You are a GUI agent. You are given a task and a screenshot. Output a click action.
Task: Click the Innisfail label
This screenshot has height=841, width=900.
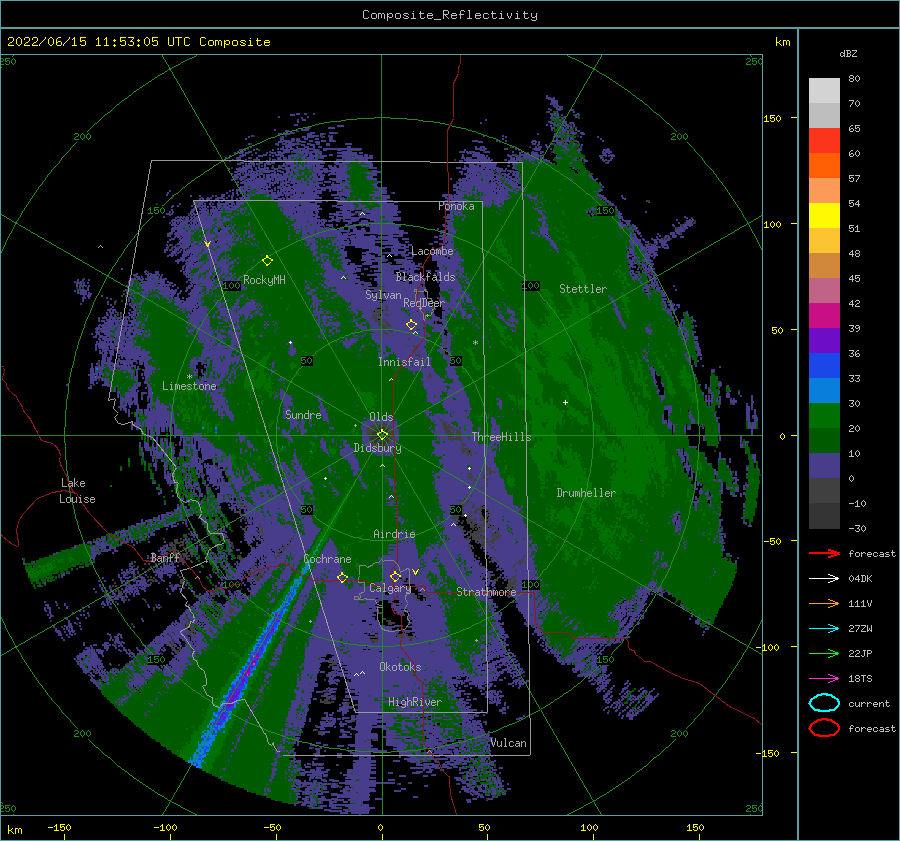tap(404, 362)
